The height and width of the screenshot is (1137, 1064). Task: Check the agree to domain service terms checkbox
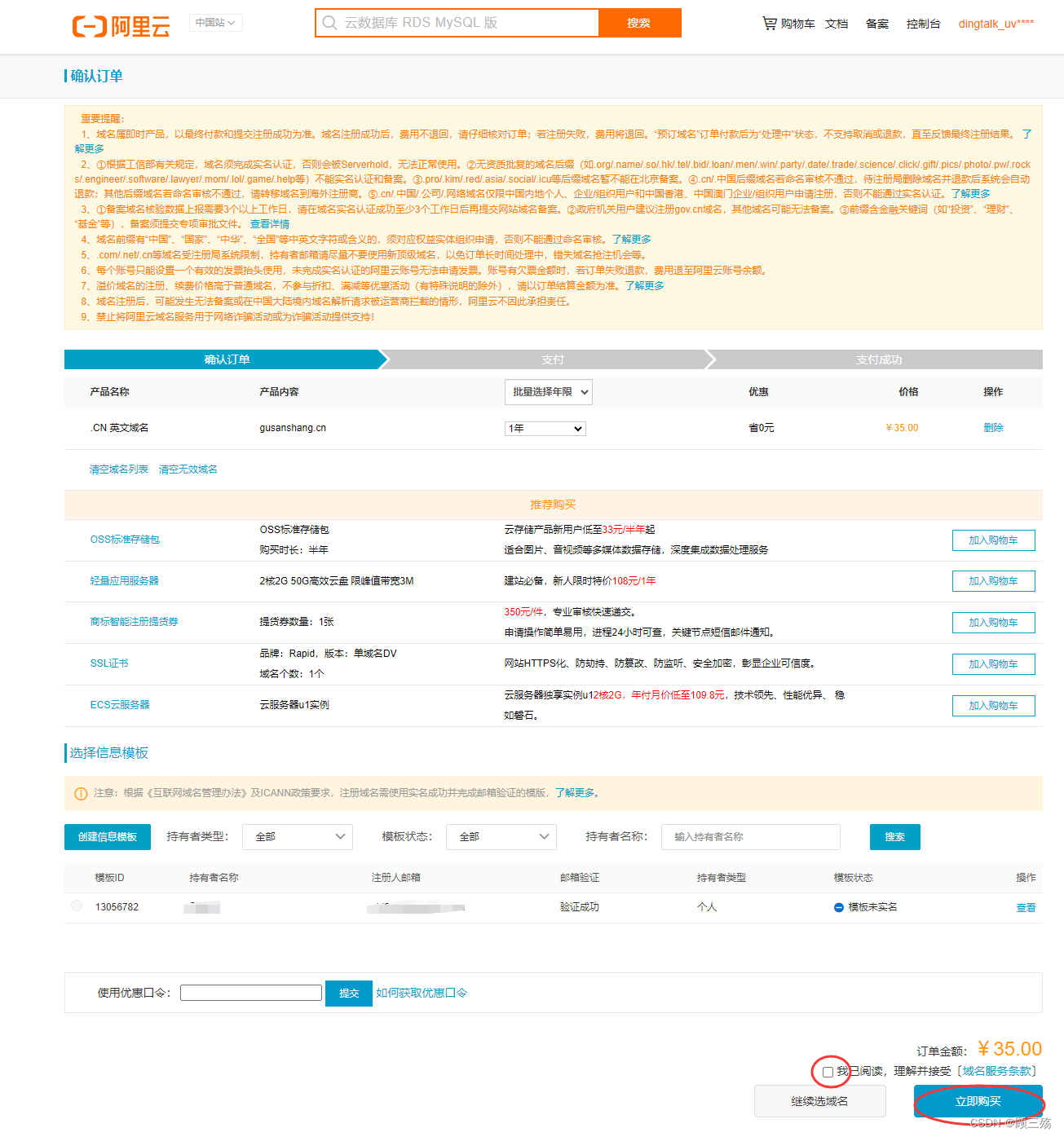click(828, 1072)
